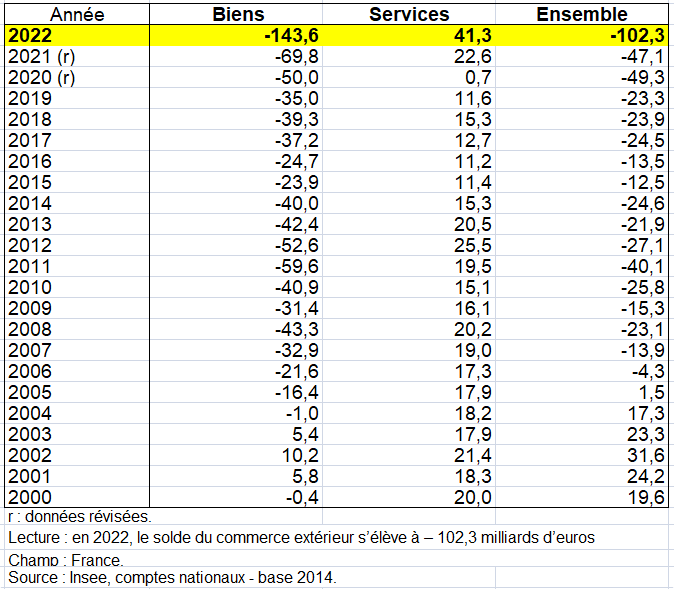Click the 'Ensemble' column header
Screen dimensions: 674x589
pos(582,14)
